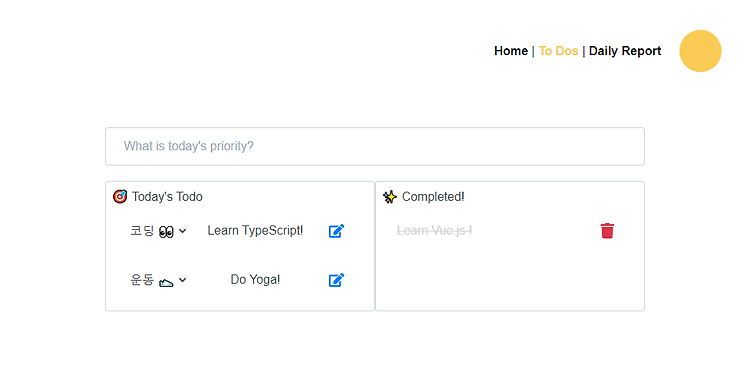Click chevron arrow next to 코딩 label
The image size is (750, 378).
pos(183,231)
